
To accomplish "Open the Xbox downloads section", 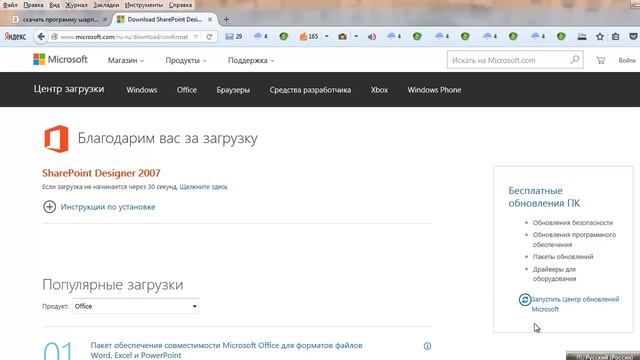I will 379,90.
